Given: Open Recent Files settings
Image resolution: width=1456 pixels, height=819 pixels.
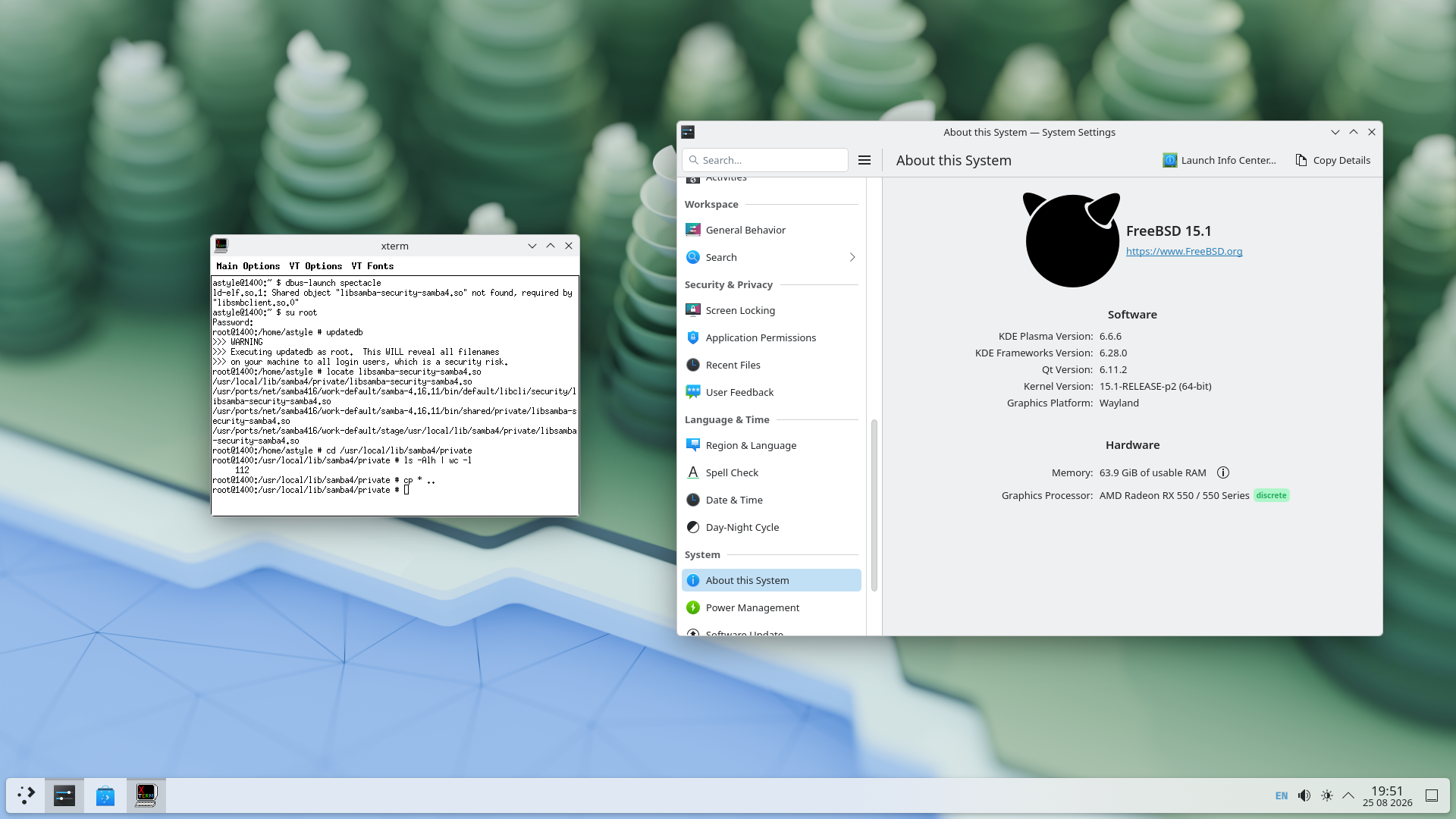Looking at the screenshot, I should coord(771,365).
